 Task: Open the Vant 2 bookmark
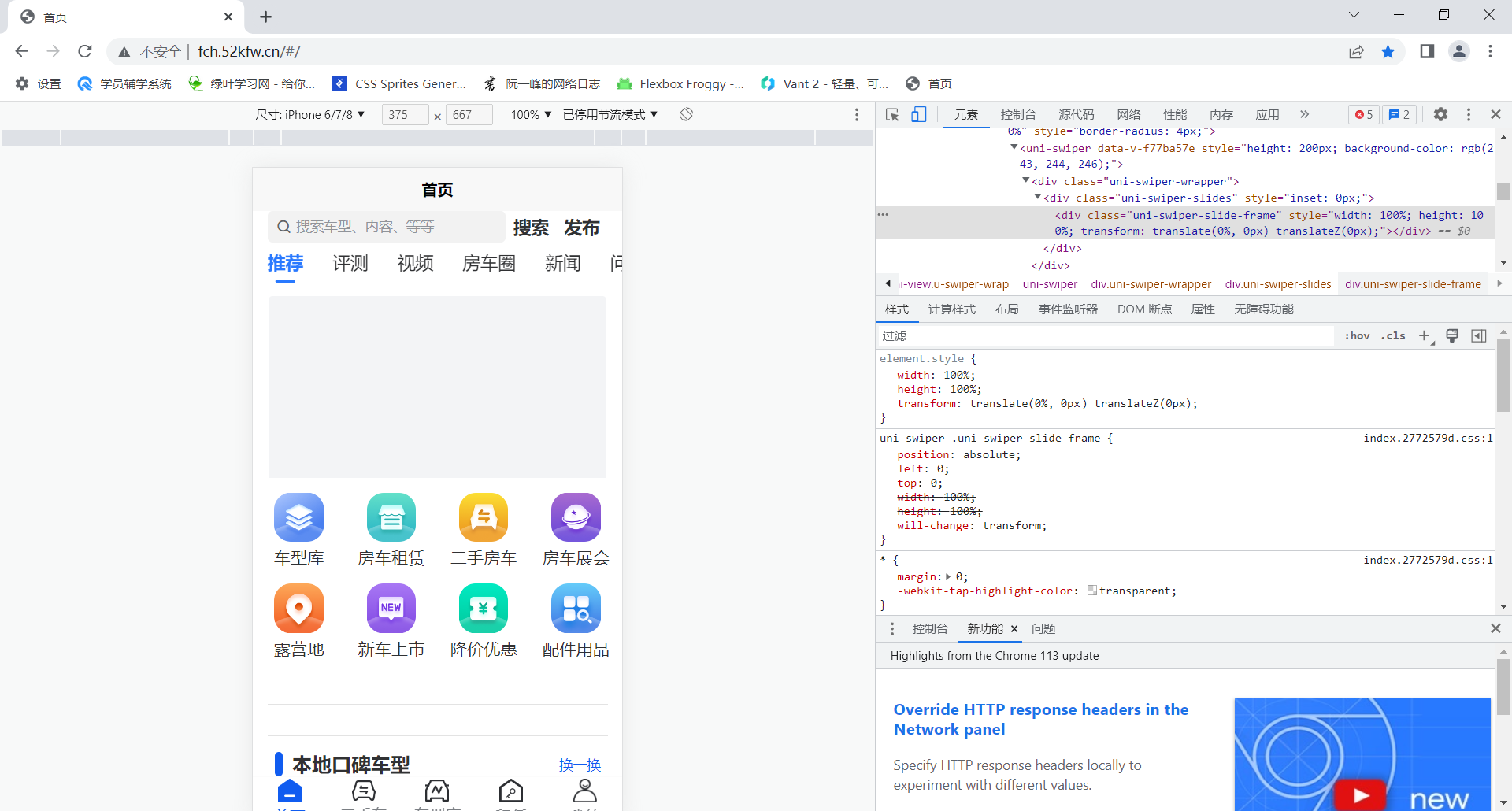tap(825, 83)
